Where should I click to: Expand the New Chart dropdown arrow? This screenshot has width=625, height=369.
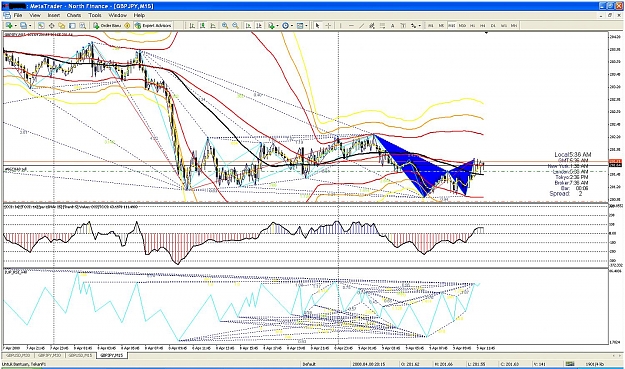pyautogui.click(x=16, y=26)
